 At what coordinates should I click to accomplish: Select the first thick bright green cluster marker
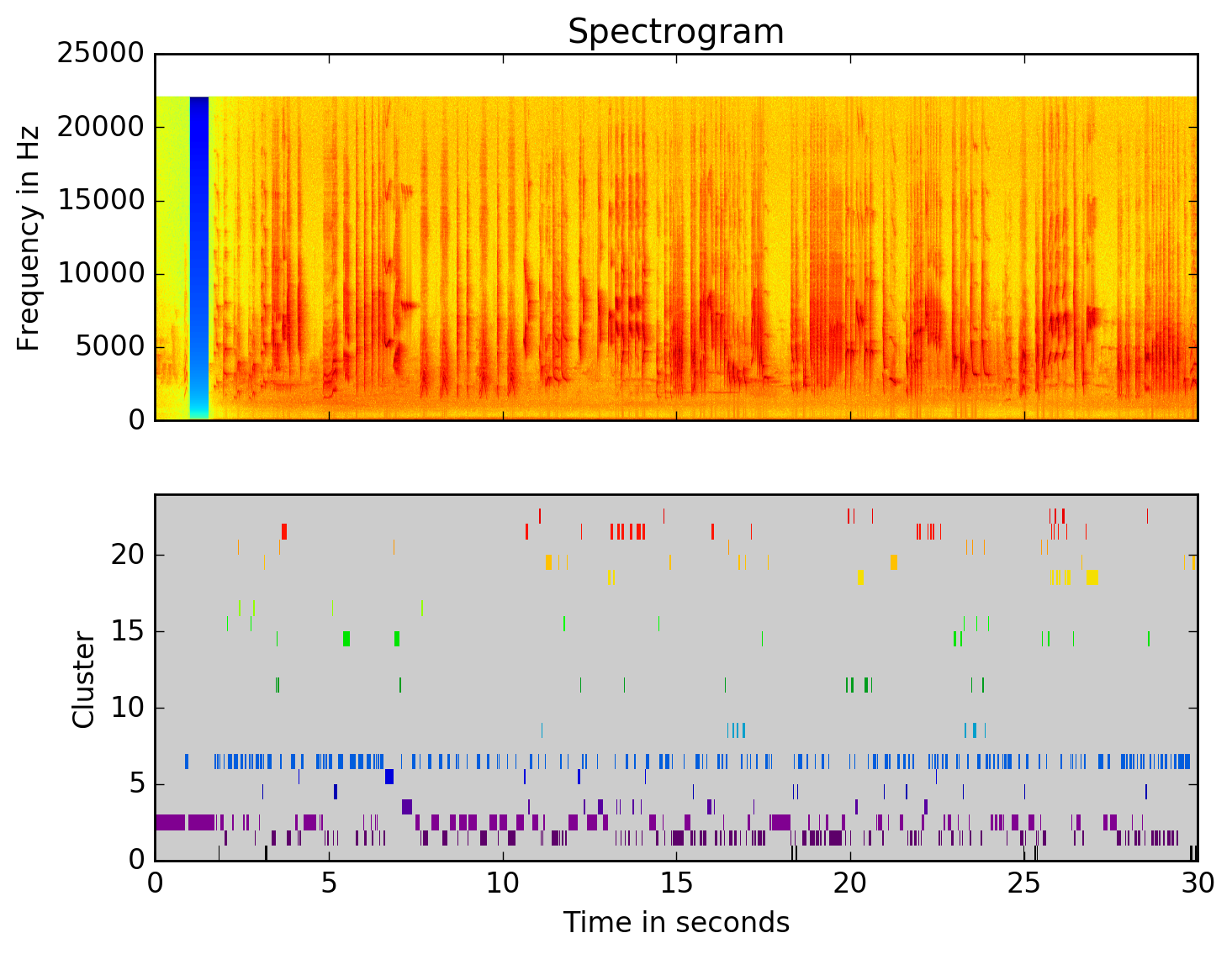346,639
